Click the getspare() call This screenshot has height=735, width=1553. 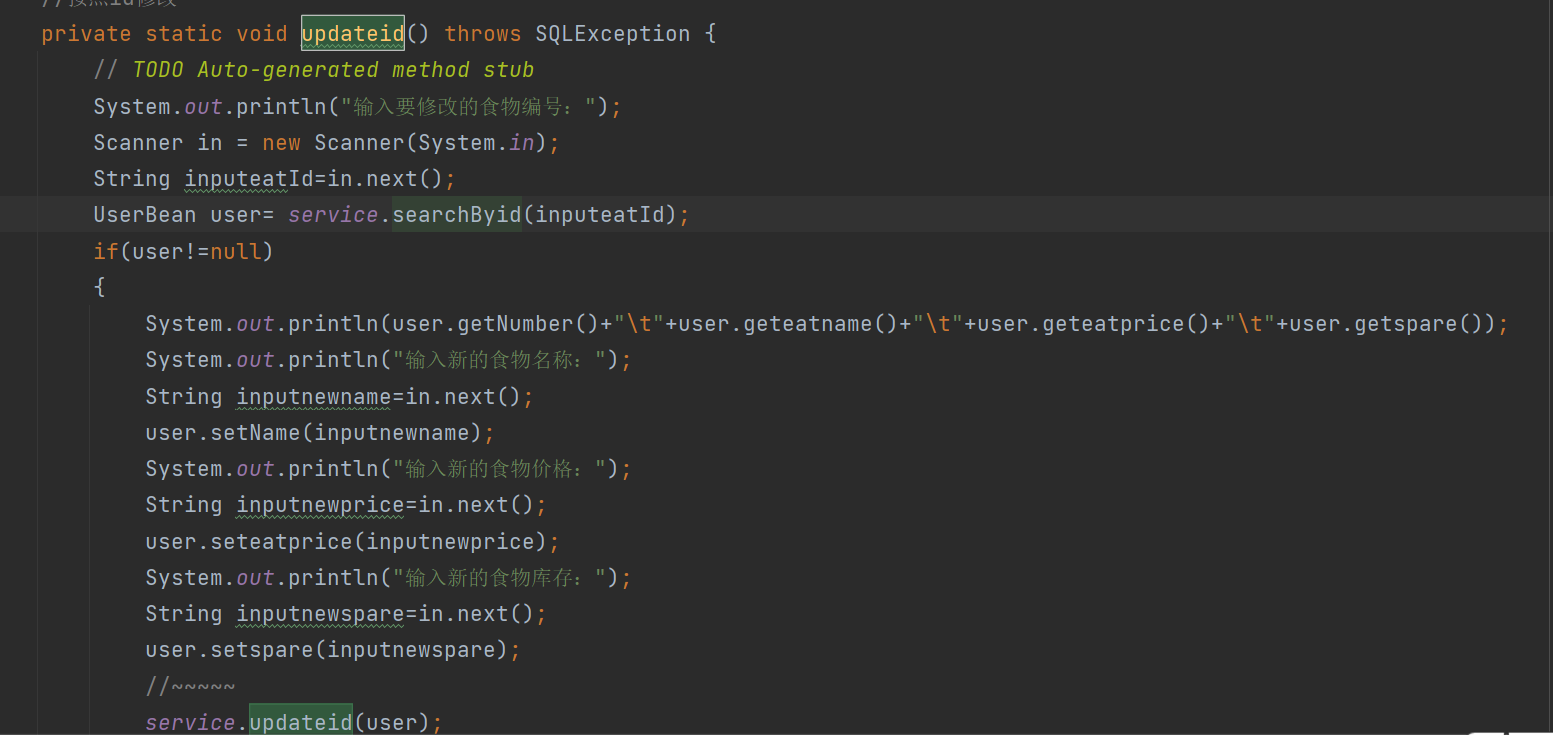click(1418, 324)
